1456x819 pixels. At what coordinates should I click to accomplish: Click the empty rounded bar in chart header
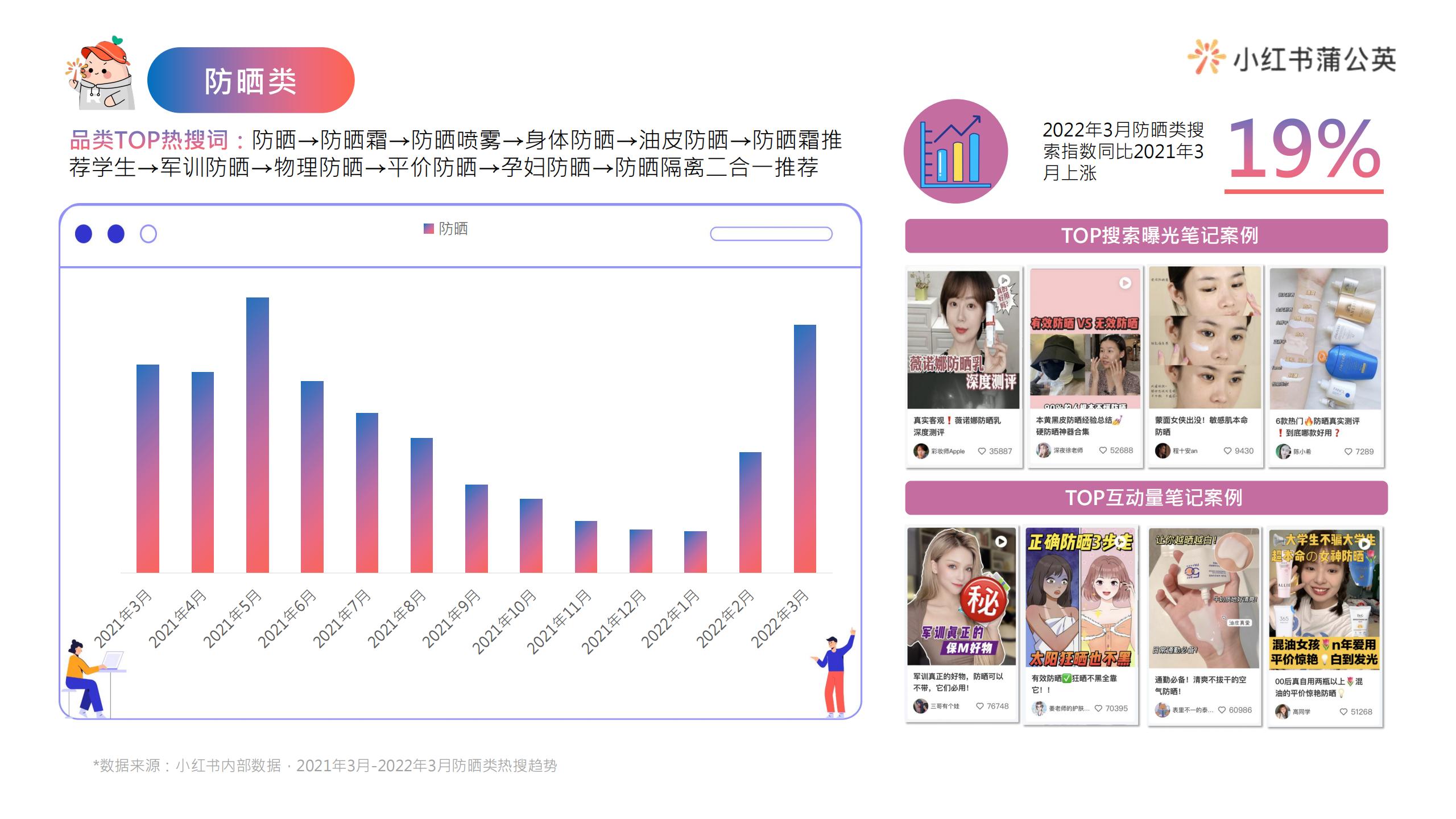point(771,234)
